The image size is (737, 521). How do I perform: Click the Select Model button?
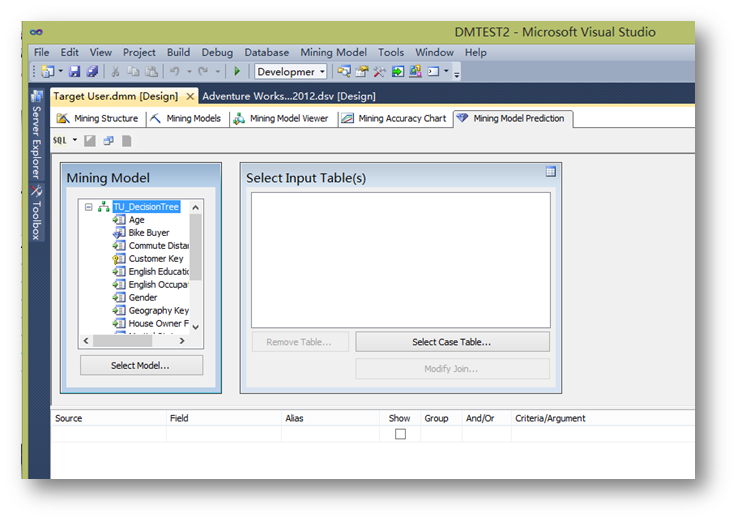coord(141,365)
